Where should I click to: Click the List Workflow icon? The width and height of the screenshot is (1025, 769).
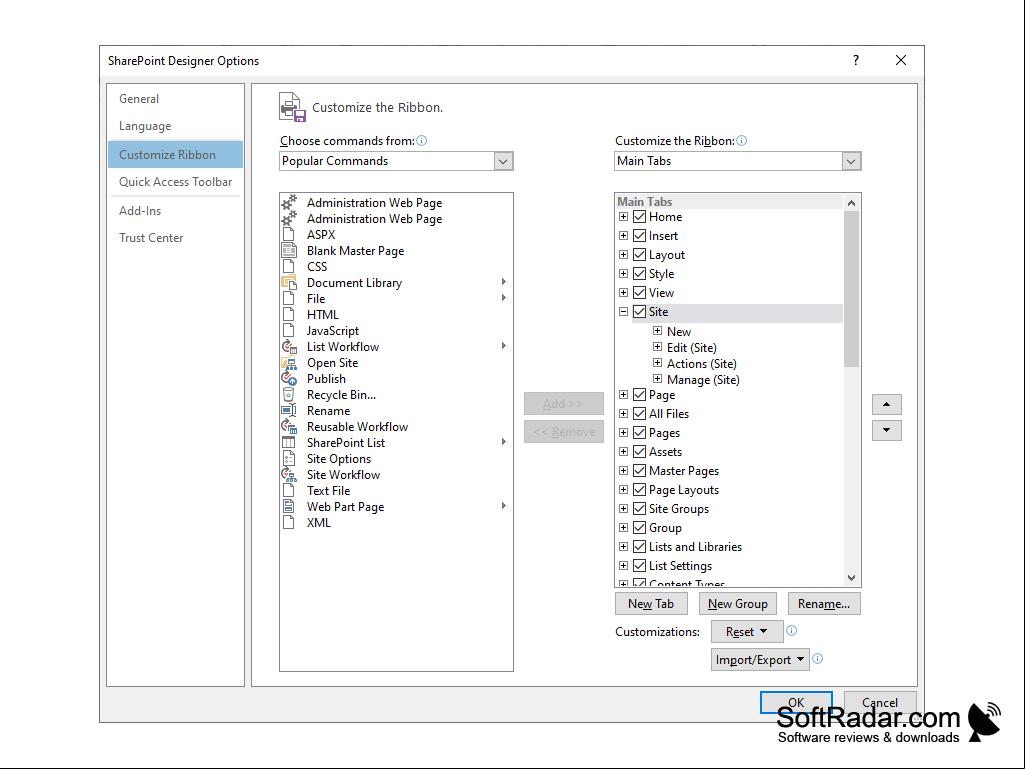pyautogui.click(x=289, y=347)
